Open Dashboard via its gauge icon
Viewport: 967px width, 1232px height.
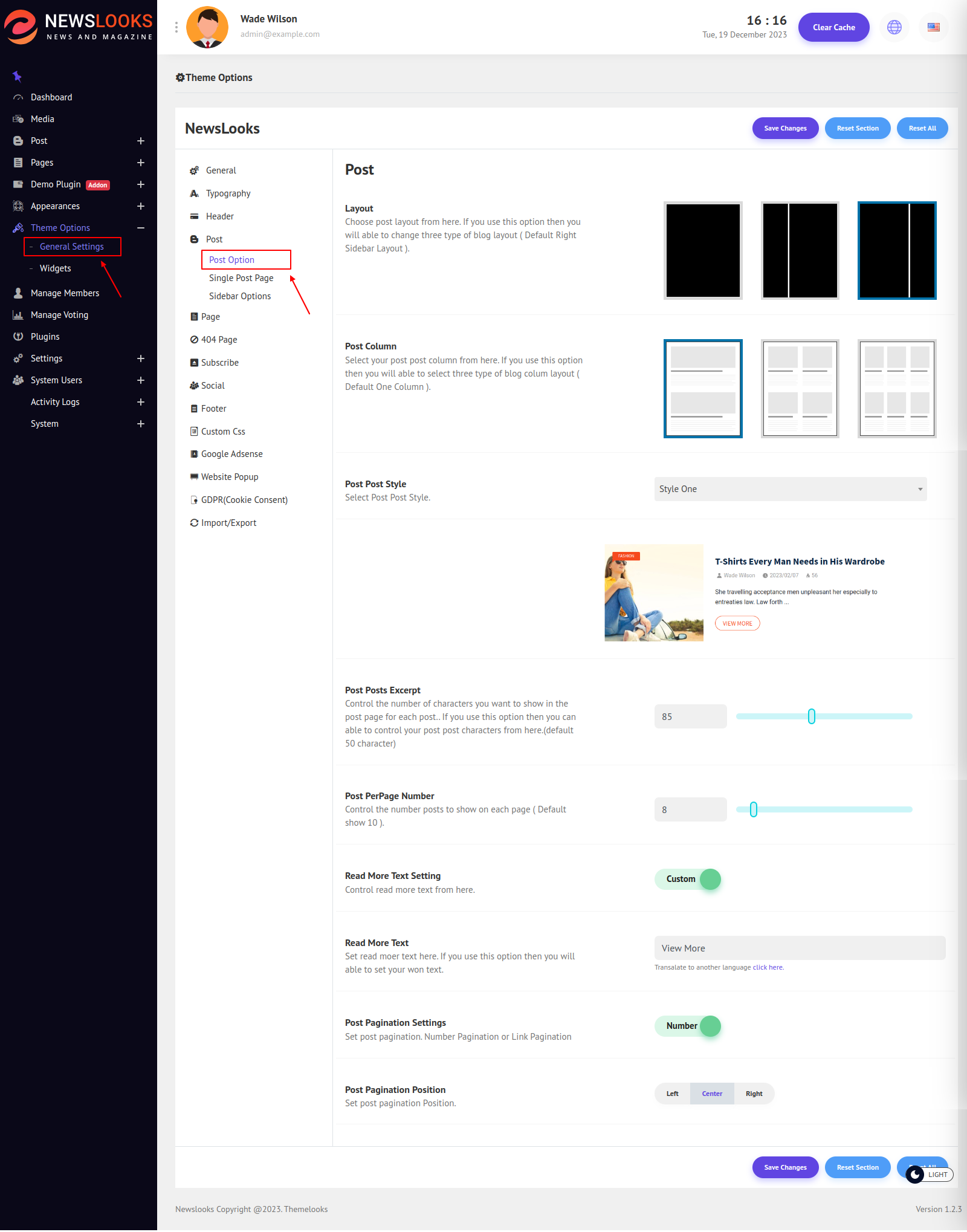(x=18, y=97)
